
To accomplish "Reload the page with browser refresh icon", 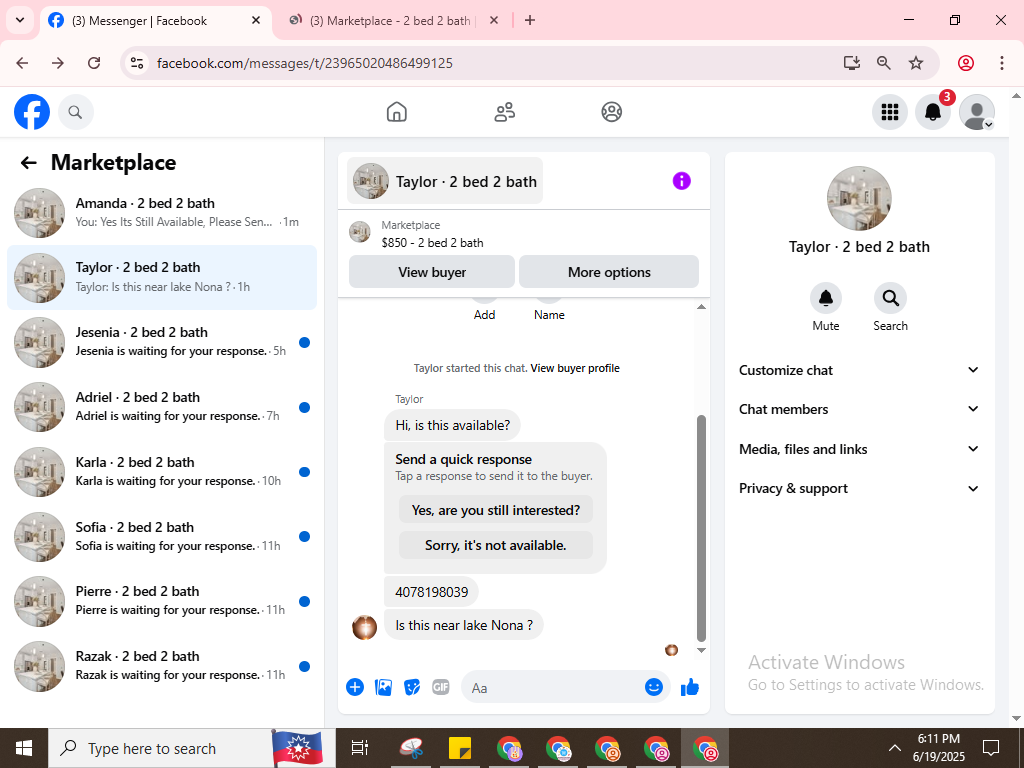I will (94, 63).
